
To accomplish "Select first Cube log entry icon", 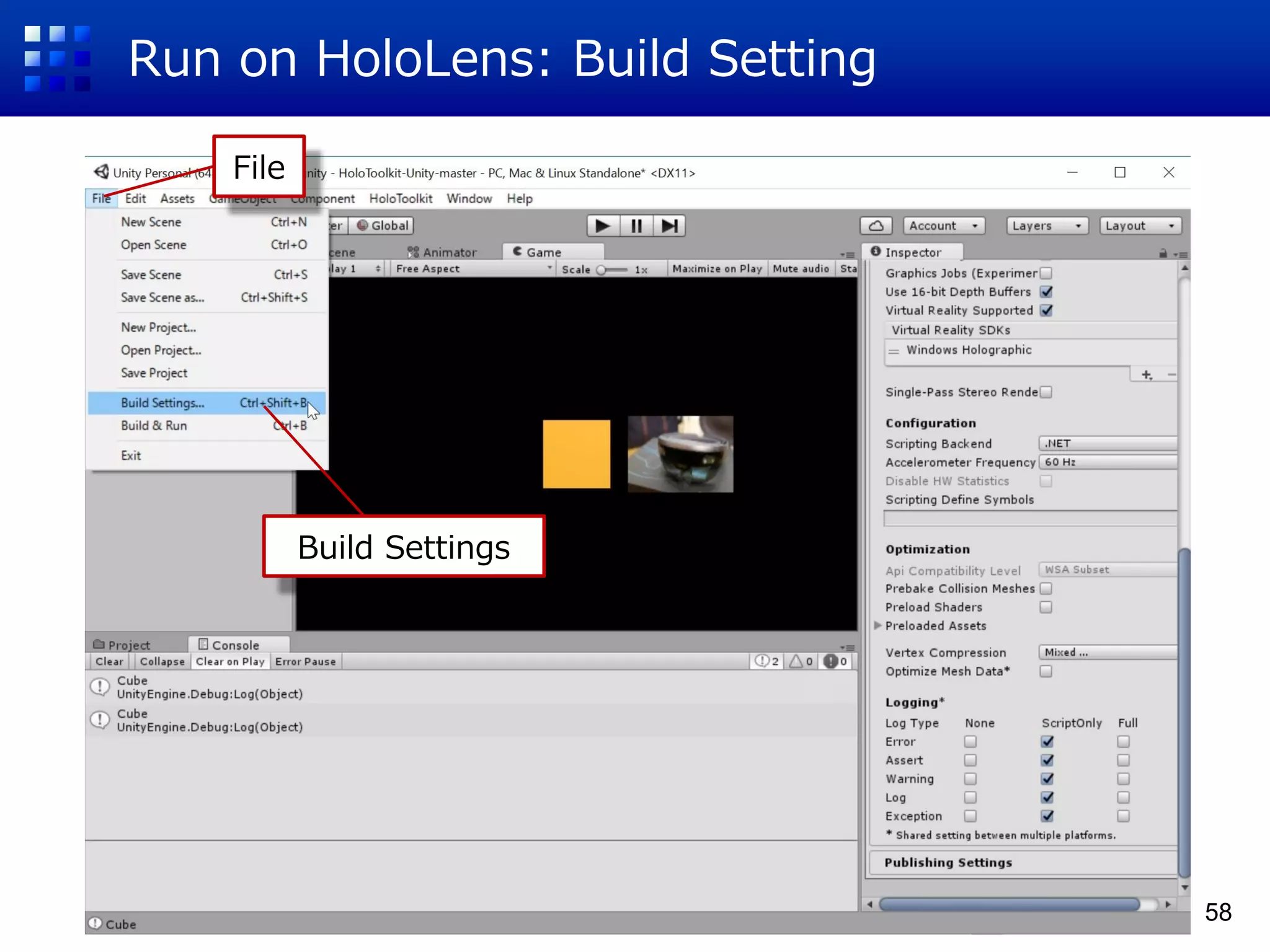I will [x=100, y=687].
